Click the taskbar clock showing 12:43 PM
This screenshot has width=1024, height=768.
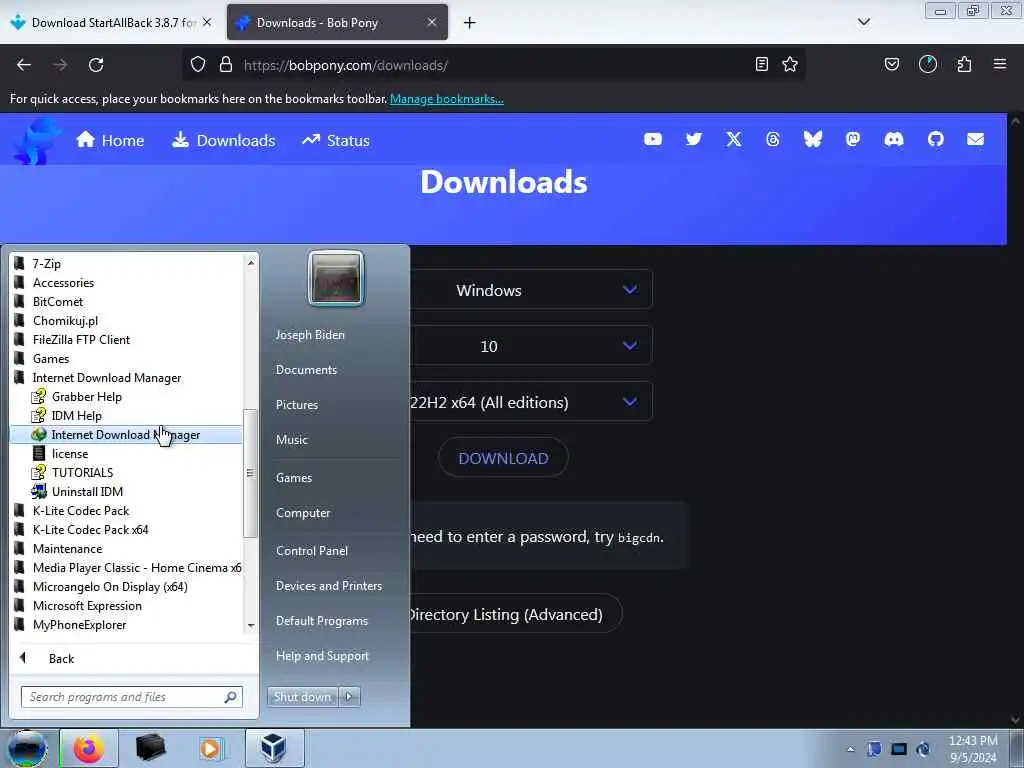point(973,749)
